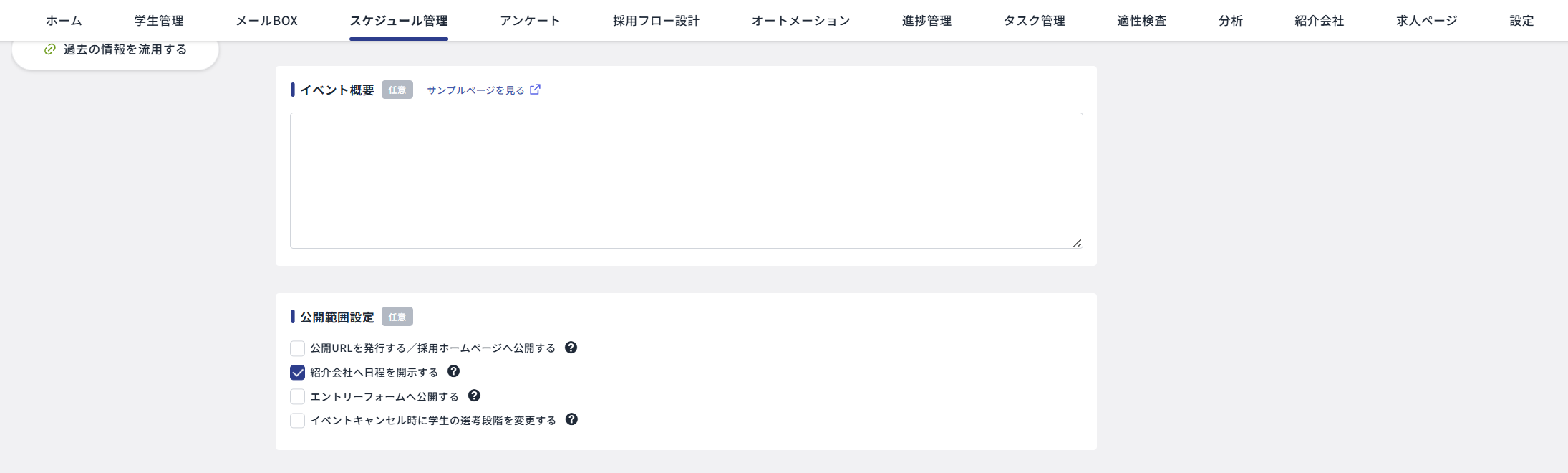Click help icon next to 紹介会社へ日程を開示する
Screen dimensions: 1568x473
tap(453, 371)
